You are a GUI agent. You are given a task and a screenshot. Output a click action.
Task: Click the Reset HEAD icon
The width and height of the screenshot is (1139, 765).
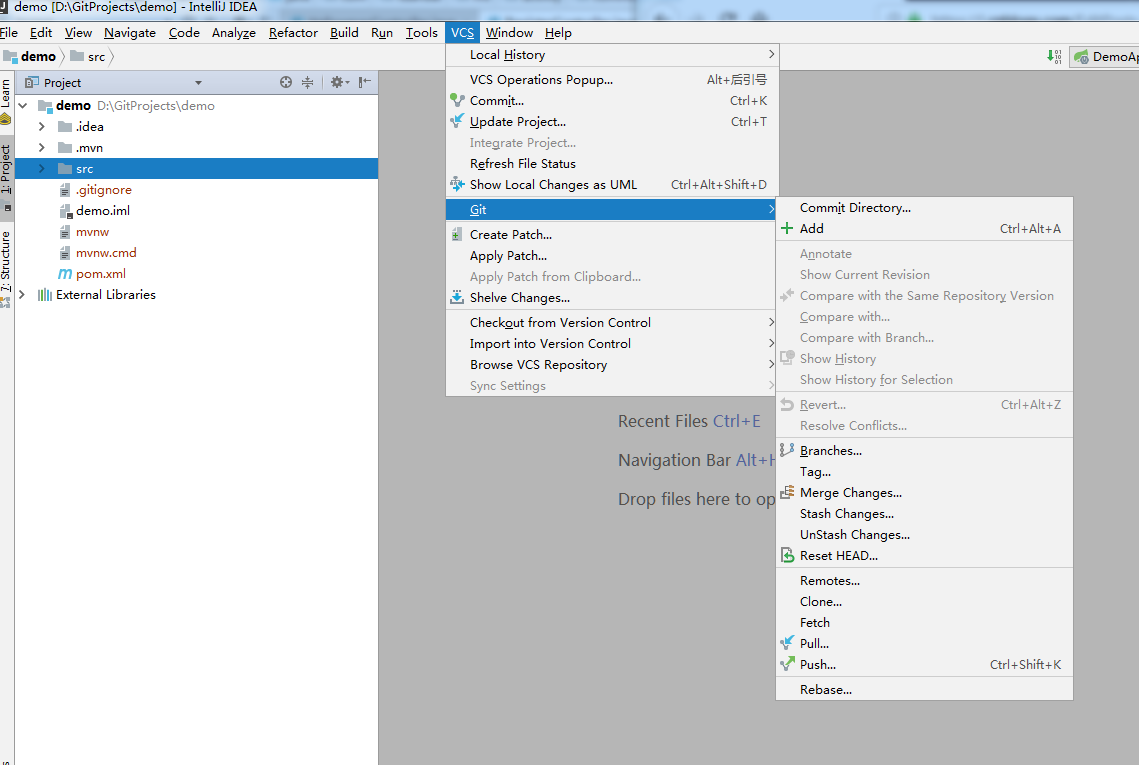[787, 555]
